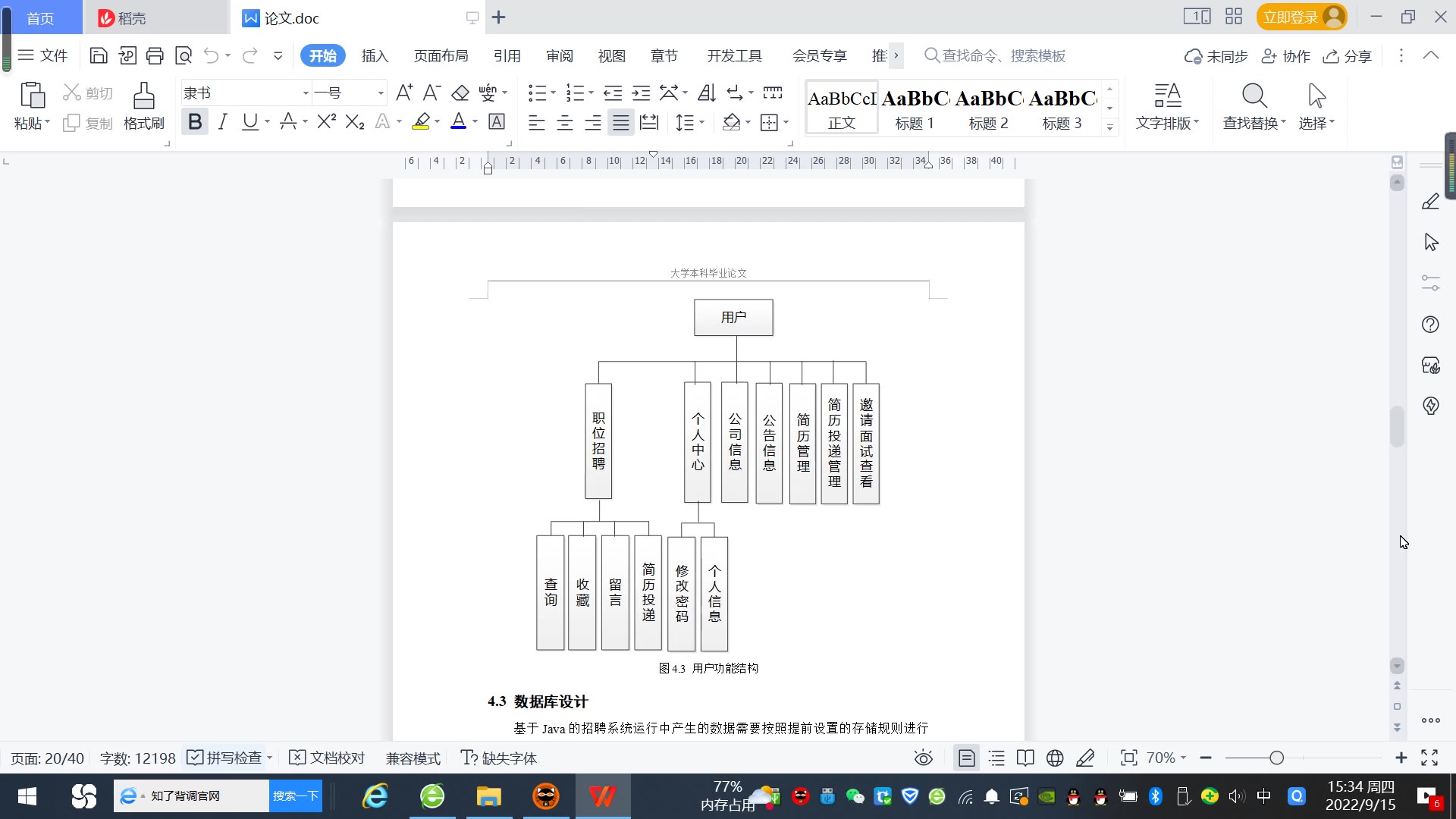Image resolution: width=1456 pixels, height=819 pixels.
Task: Apply character border icon
Action: (497, 121)
